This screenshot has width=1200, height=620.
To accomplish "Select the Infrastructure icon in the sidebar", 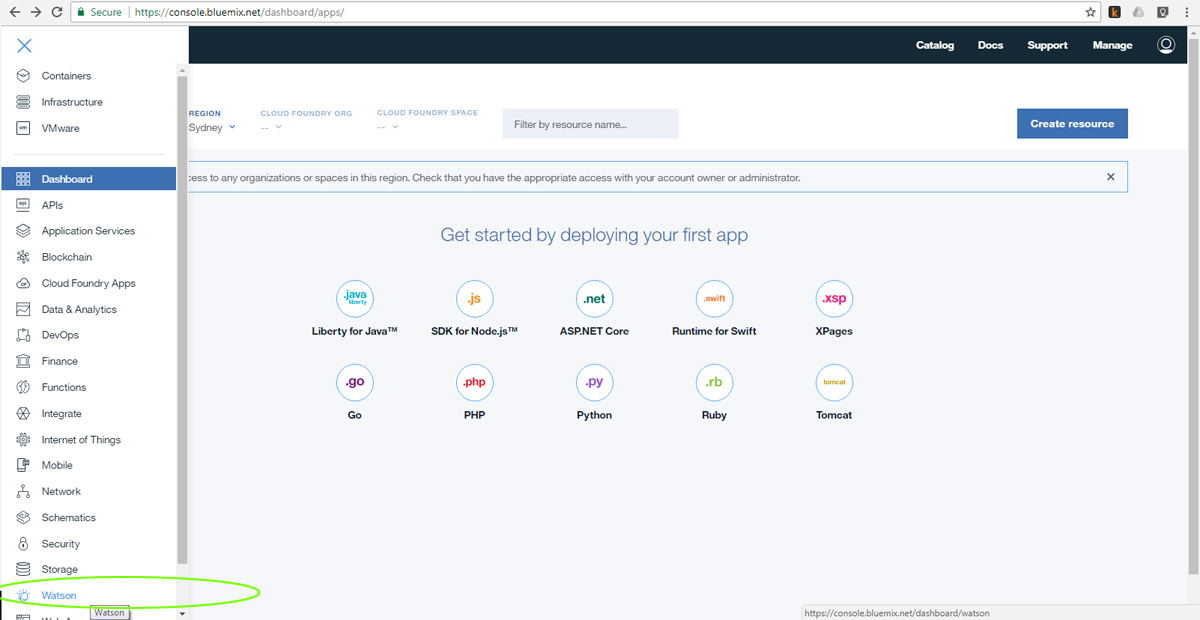I will coord(23,102).
